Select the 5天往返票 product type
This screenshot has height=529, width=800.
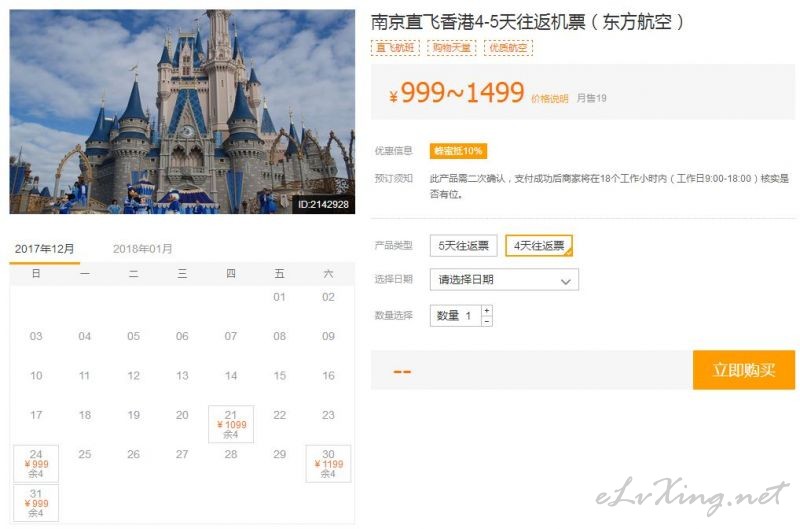pyautogui.click(x=463, y=245)
